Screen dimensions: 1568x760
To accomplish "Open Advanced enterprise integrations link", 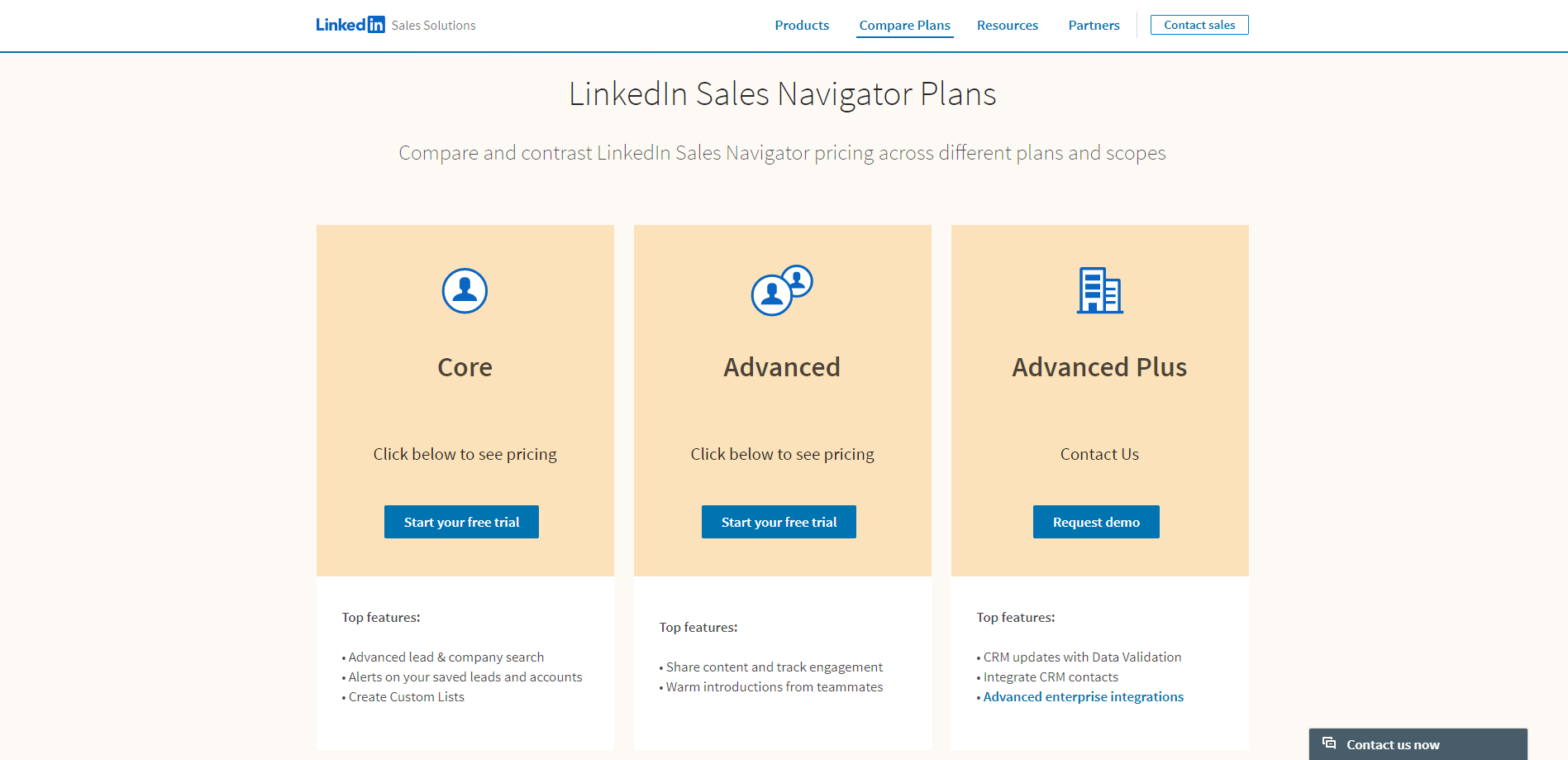I will click(1083, 696).
